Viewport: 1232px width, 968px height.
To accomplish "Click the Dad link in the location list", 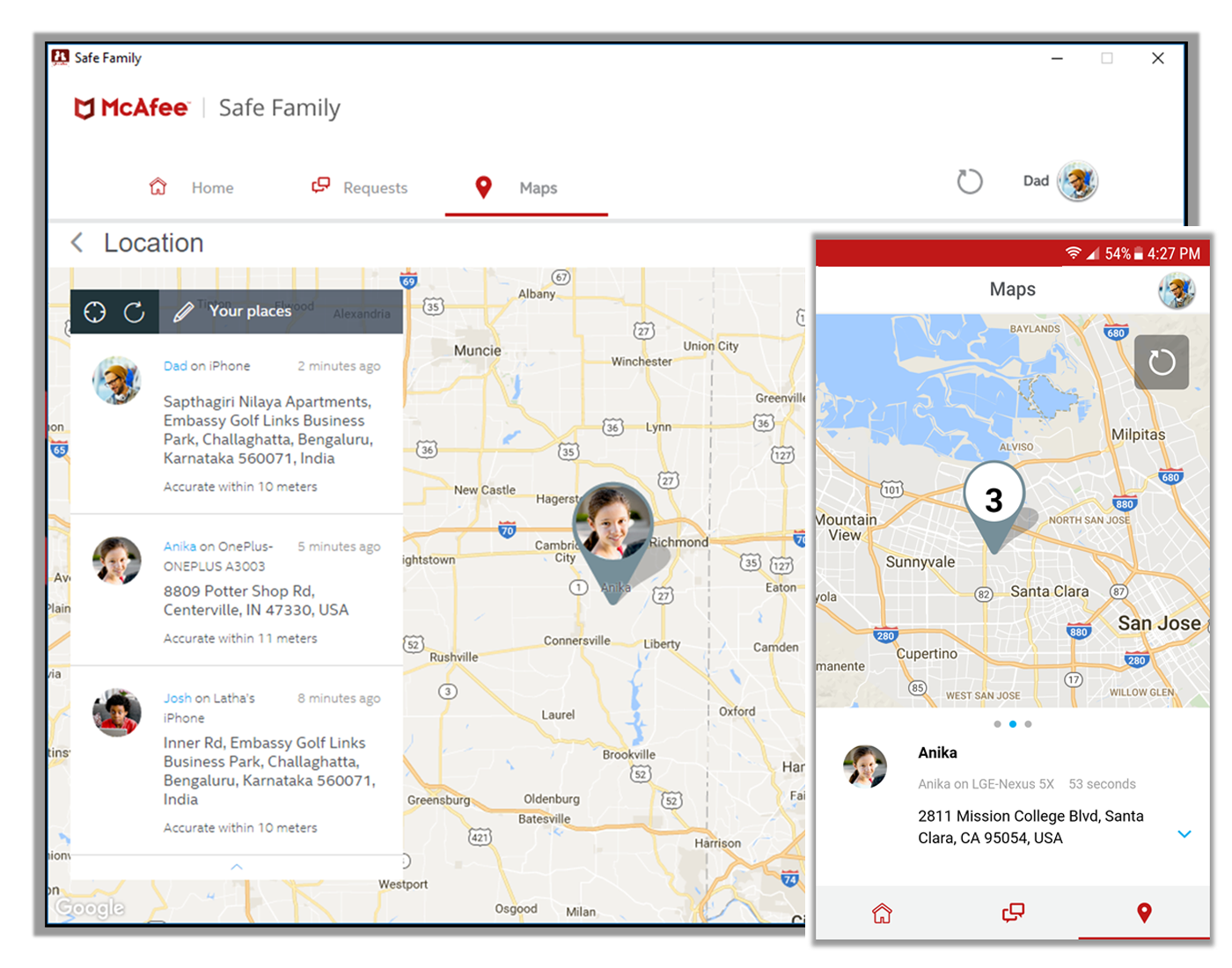I will point(175,366).
